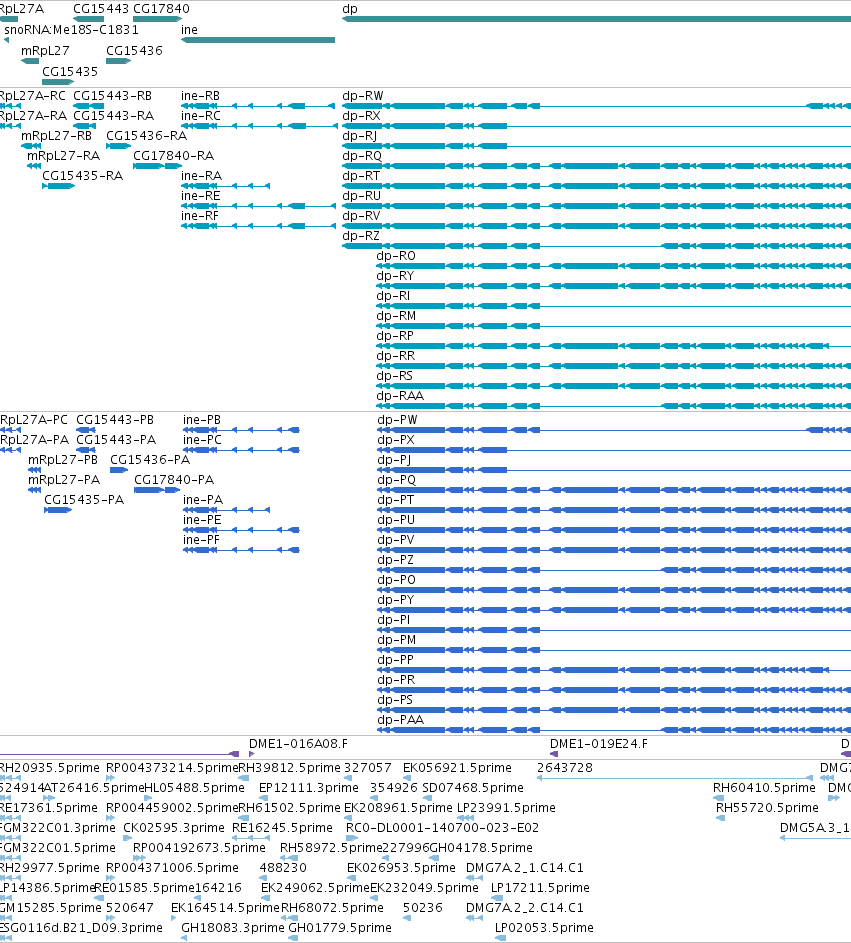
Task: Click transcript CG15436-RA
Action: (x=118, y=146)
